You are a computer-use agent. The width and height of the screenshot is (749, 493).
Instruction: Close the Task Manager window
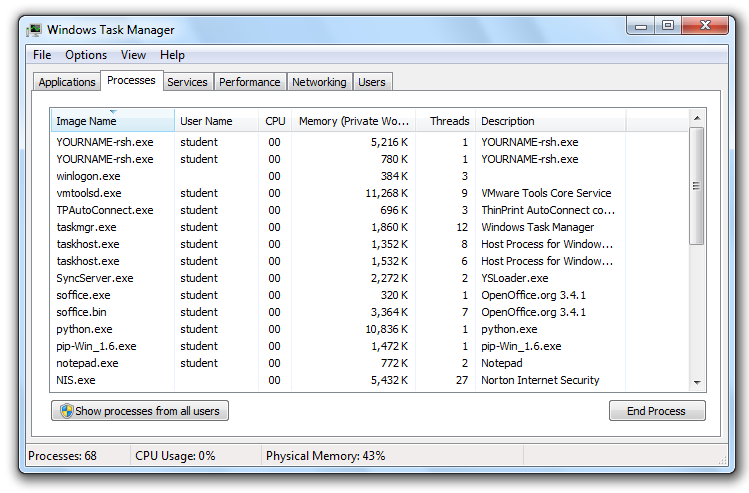(x=706, y=26)
